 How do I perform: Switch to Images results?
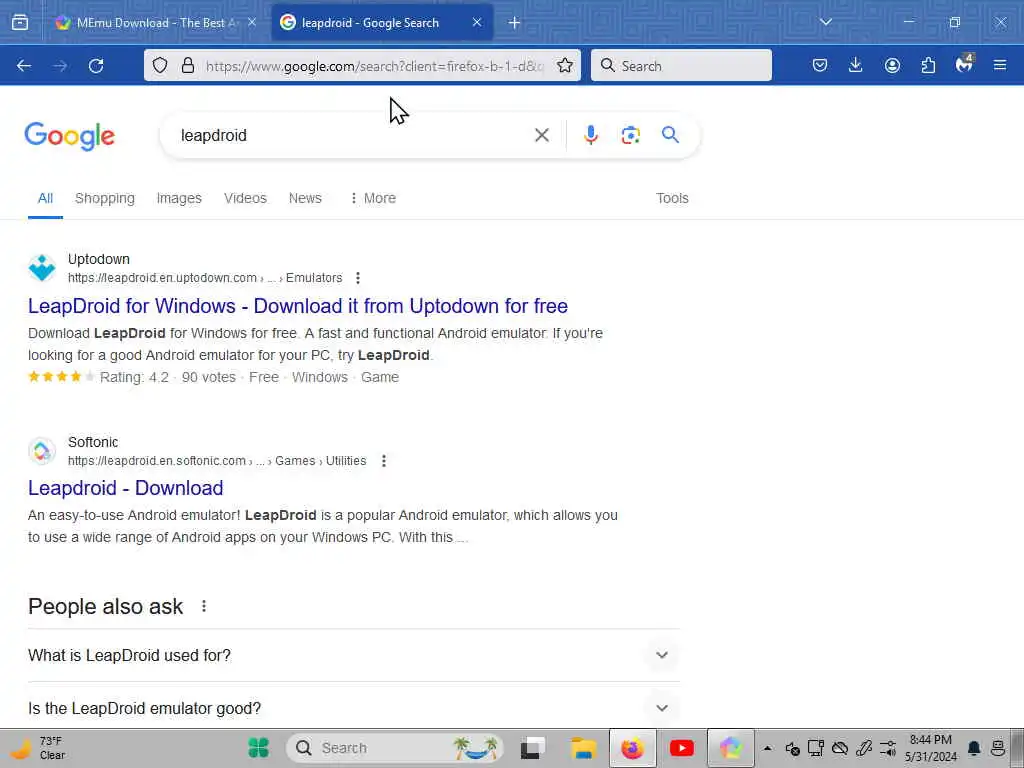click(179, 199)
